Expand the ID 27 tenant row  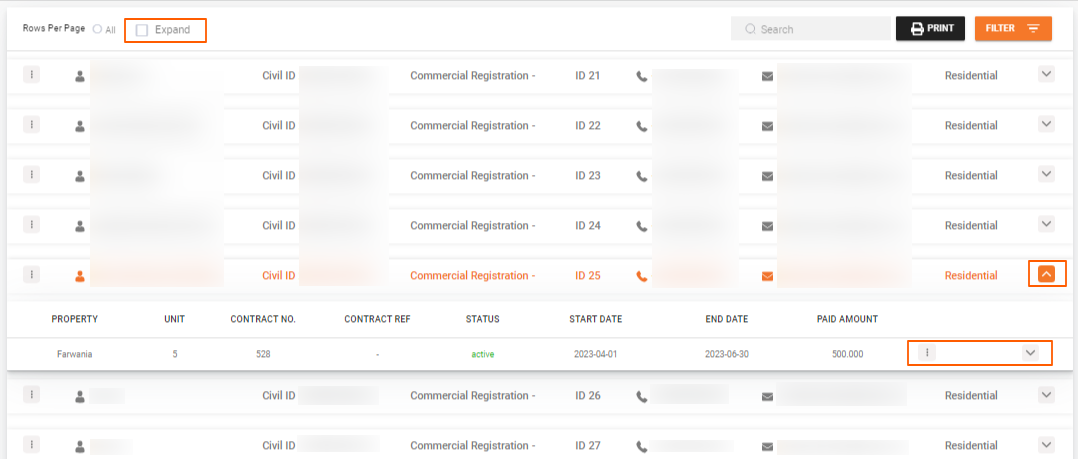click(x=1046, y=444)
